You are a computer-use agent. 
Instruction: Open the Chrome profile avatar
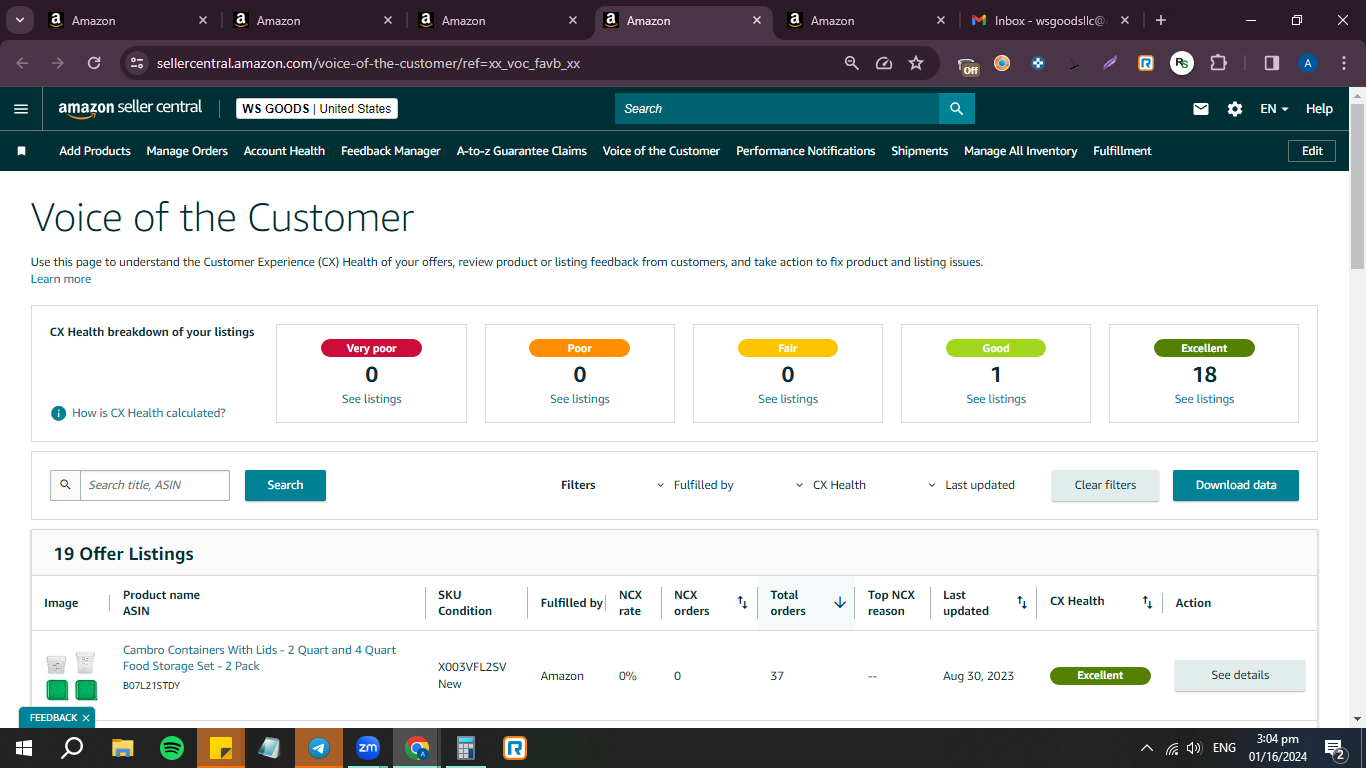[1308, 63]
